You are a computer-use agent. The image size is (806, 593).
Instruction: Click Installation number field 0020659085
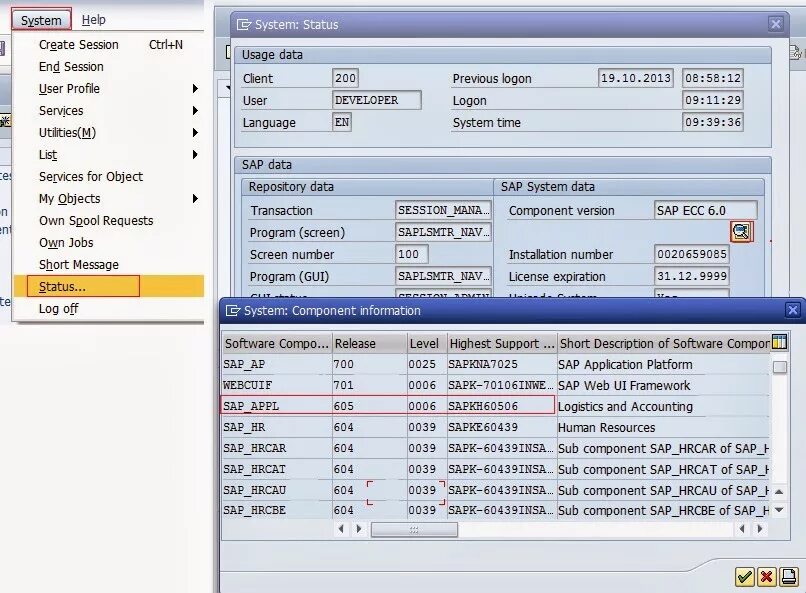click(692, 254)
